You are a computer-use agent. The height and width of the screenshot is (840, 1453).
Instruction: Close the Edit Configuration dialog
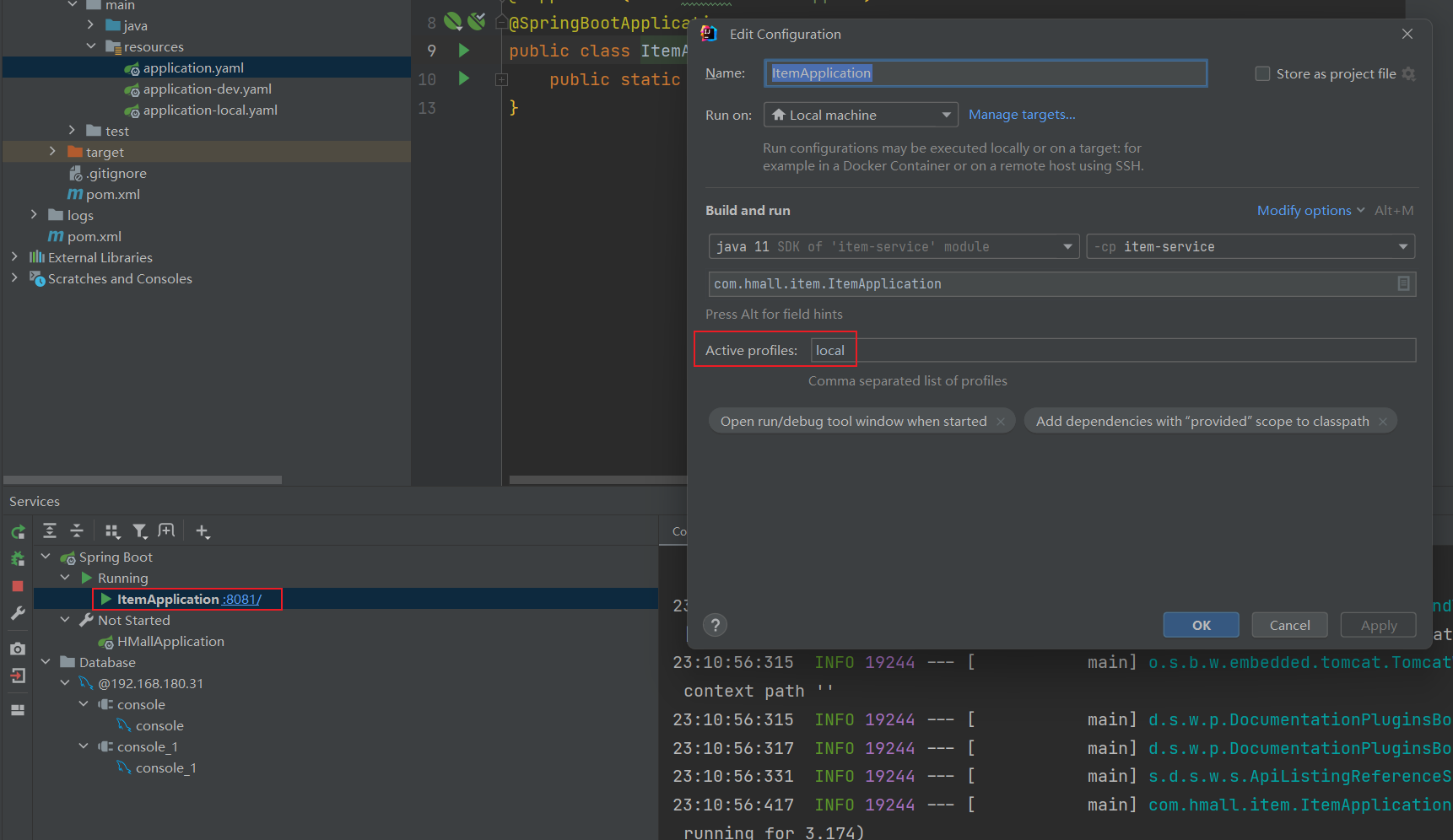pos(1407,34)
